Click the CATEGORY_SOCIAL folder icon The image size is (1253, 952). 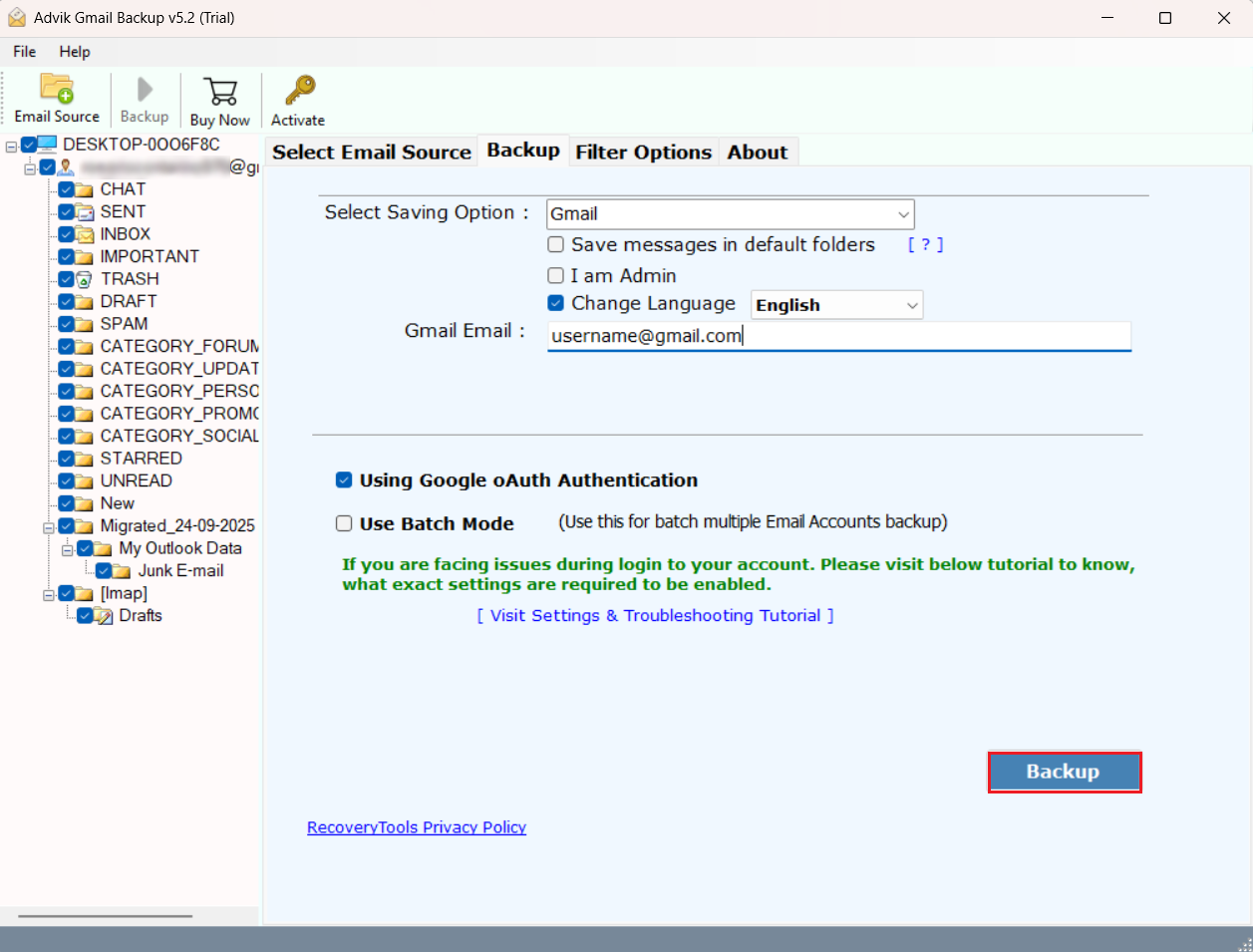coord(85,437)
